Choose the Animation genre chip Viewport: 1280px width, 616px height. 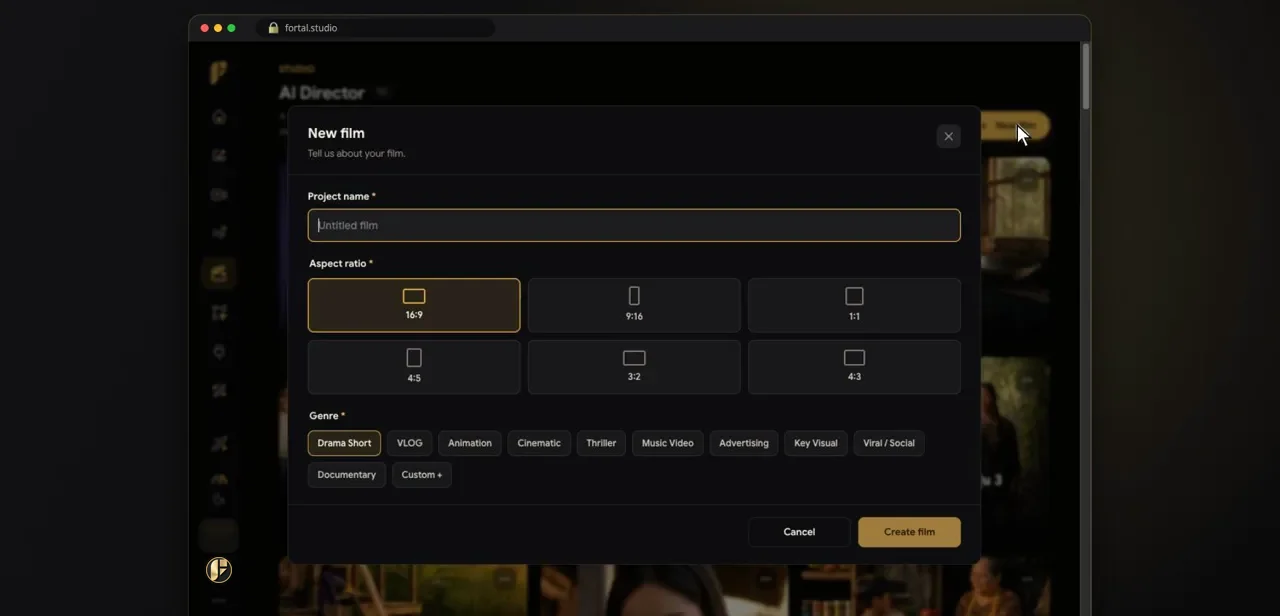470,443
